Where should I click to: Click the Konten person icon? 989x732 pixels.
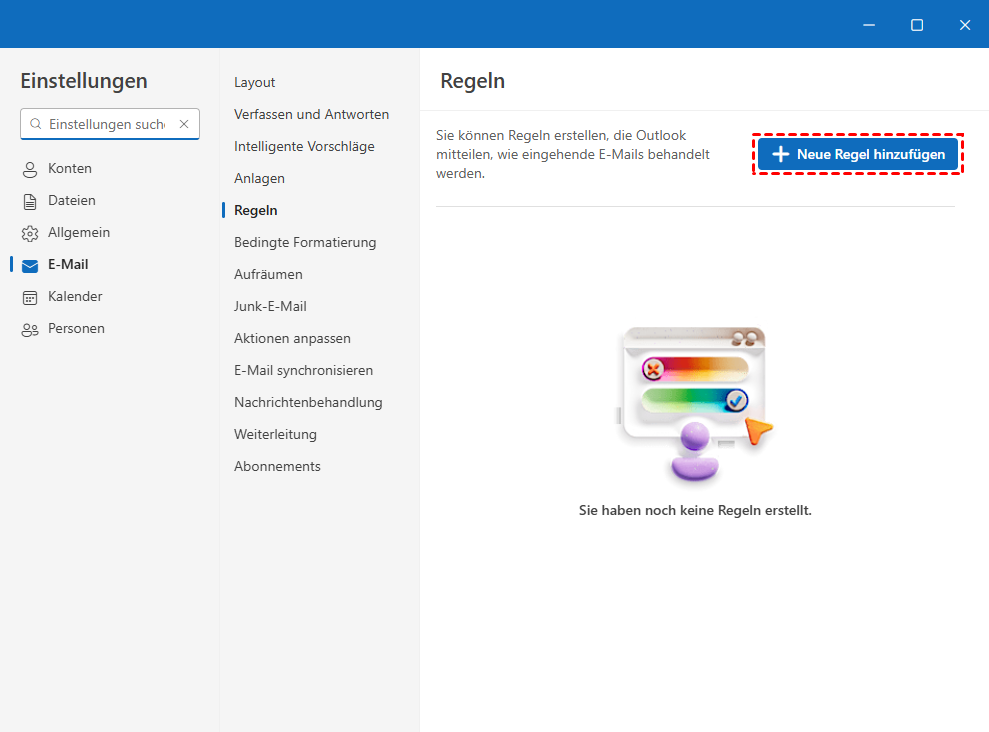(30, 169)
